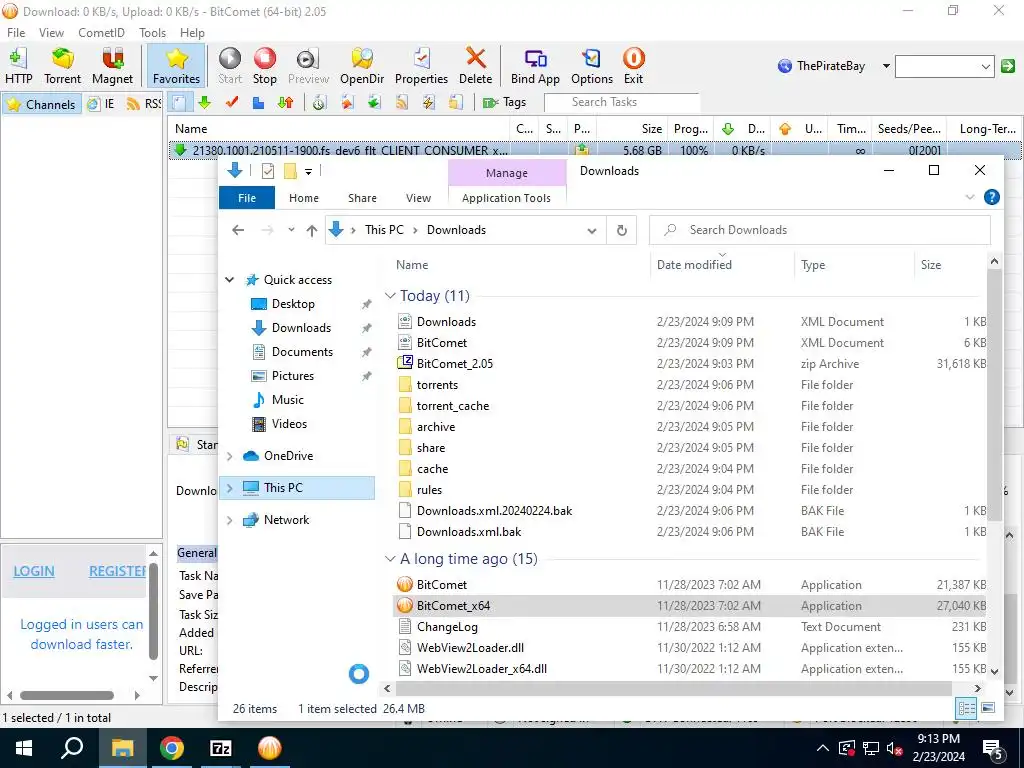The image size is (1024, 768).
Task: Click the HTTP download toolbar icon
Action: click(x=18, y=66)
